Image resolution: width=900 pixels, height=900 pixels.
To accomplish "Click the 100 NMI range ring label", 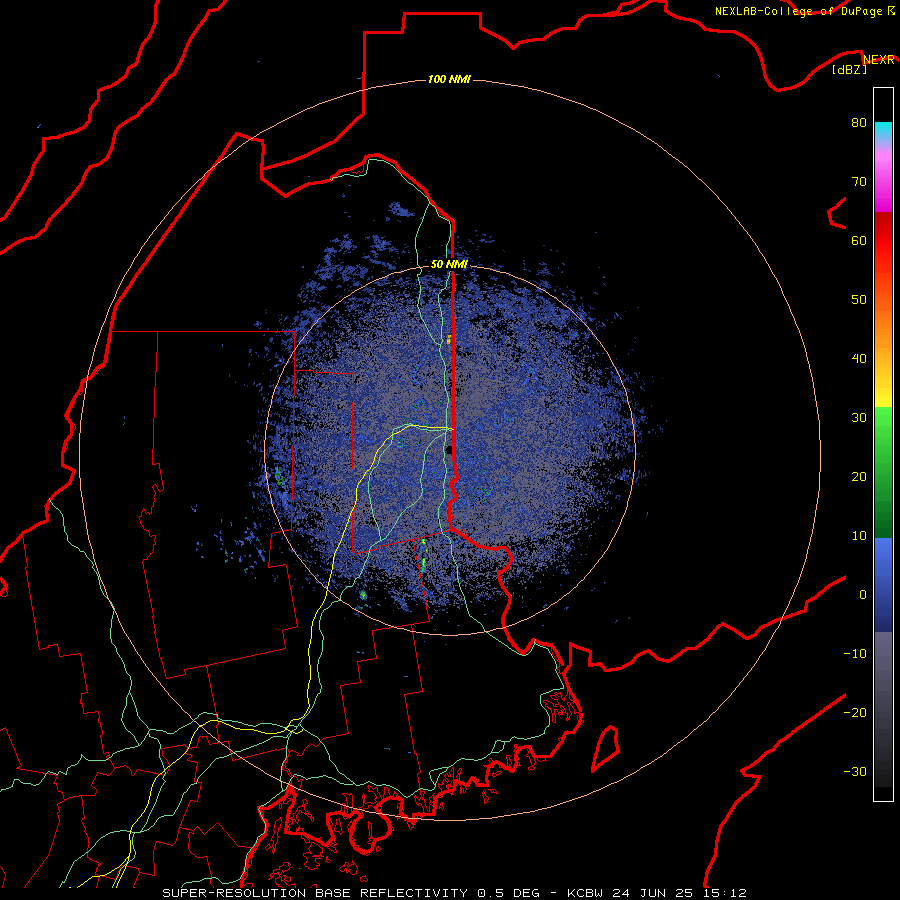I will pos(449,79).
